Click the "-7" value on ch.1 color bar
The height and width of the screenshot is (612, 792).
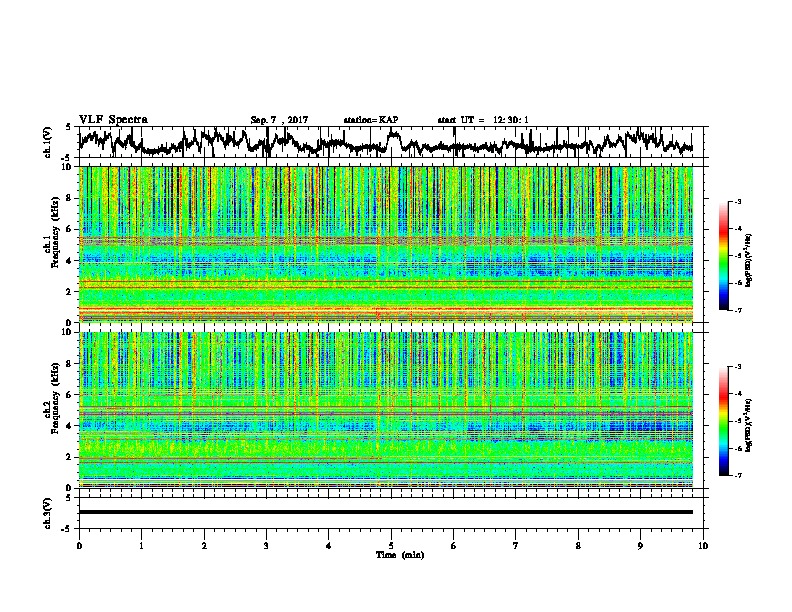coord(737,310)
